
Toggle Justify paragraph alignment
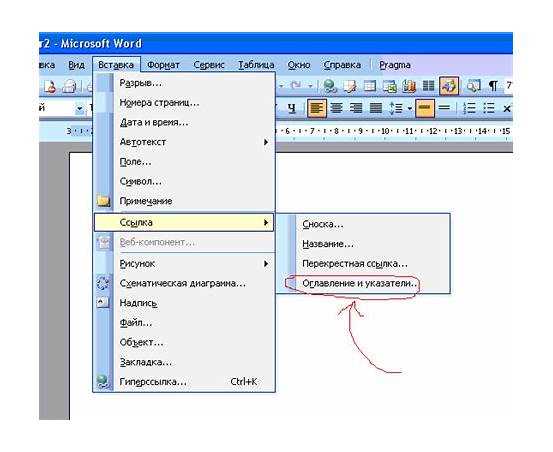coord(376,108)
